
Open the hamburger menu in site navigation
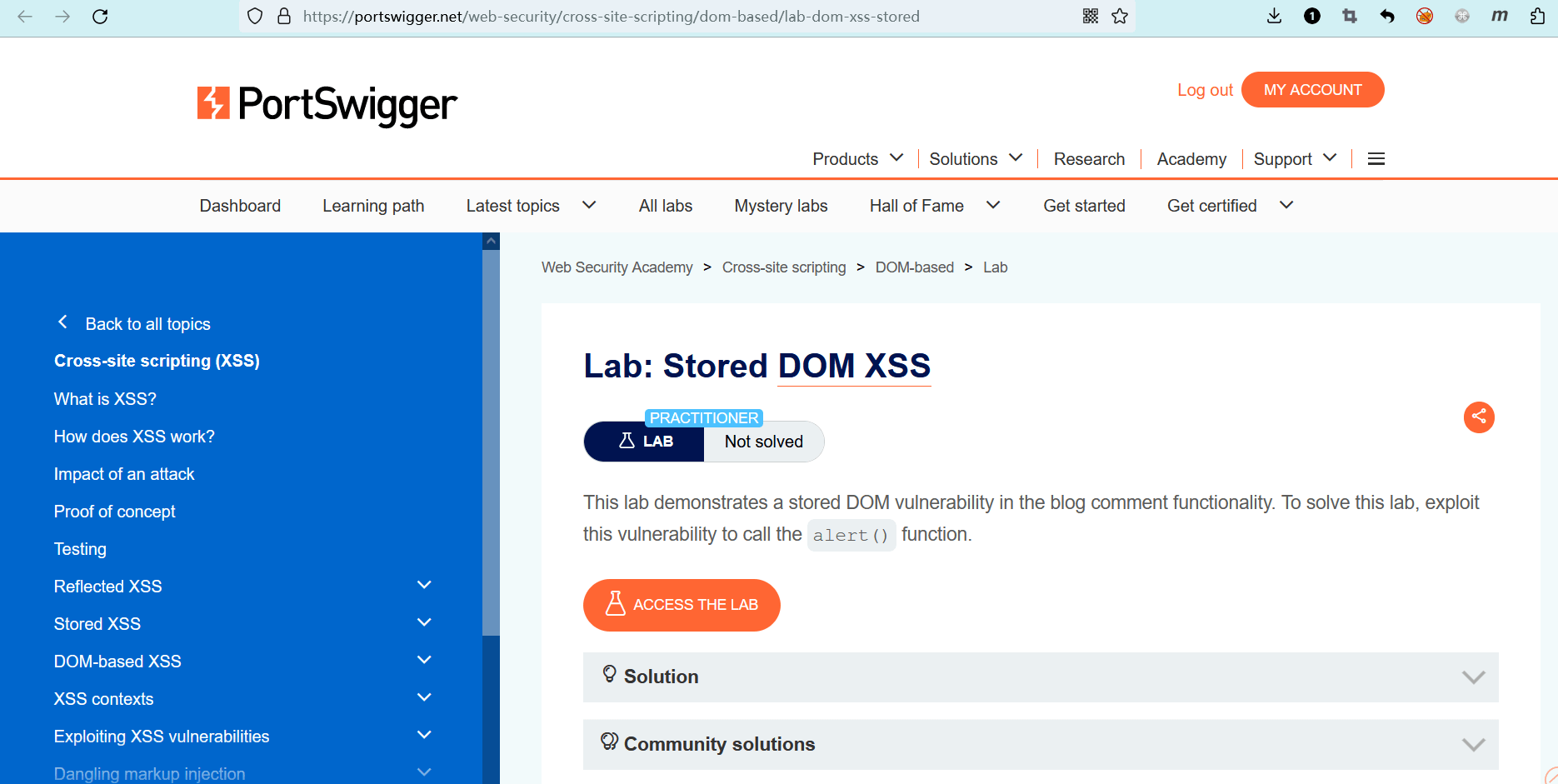1376,159
